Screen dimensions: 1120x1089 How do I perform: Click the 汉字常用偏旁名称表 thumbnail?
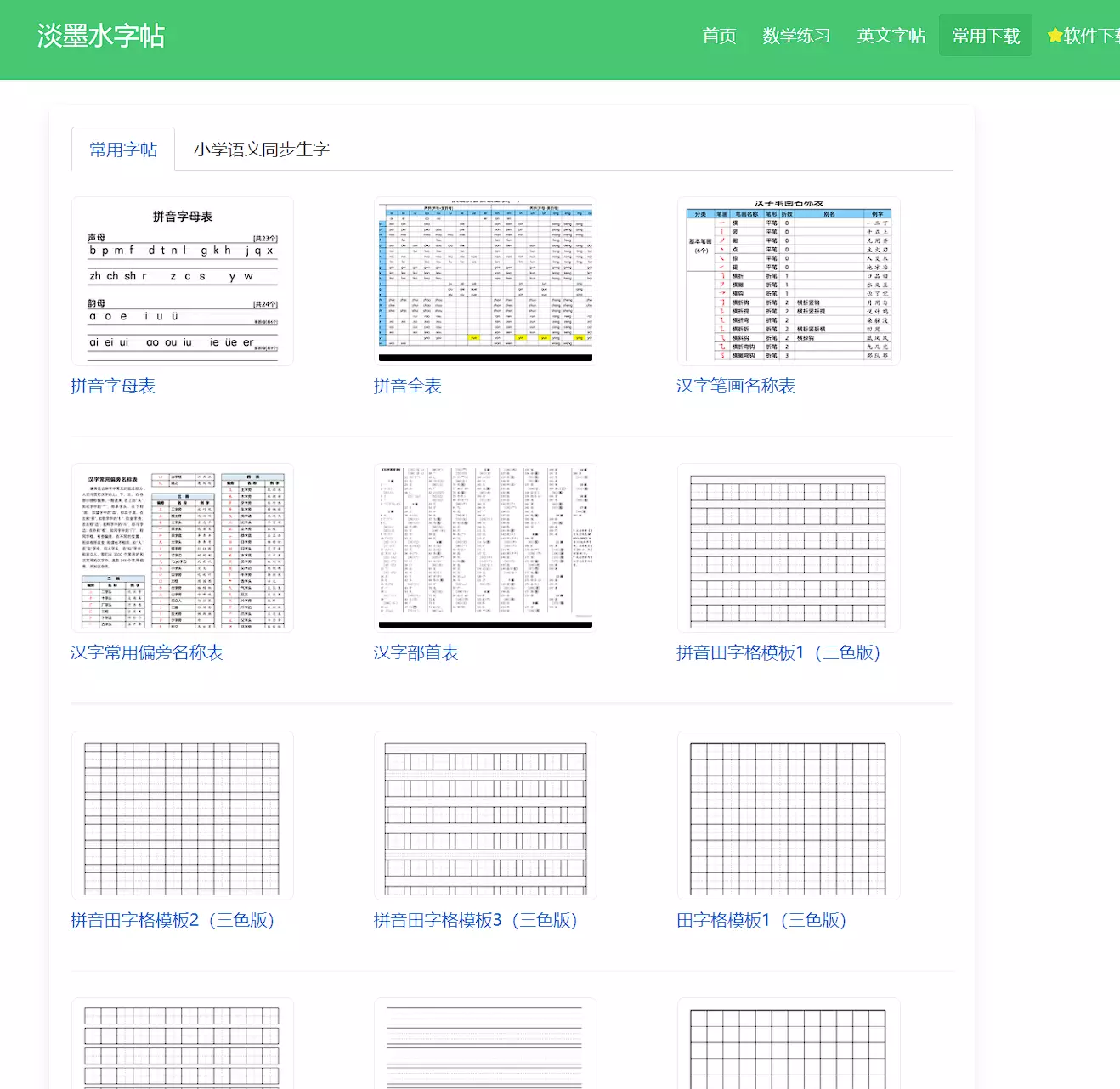pos(183,548)
